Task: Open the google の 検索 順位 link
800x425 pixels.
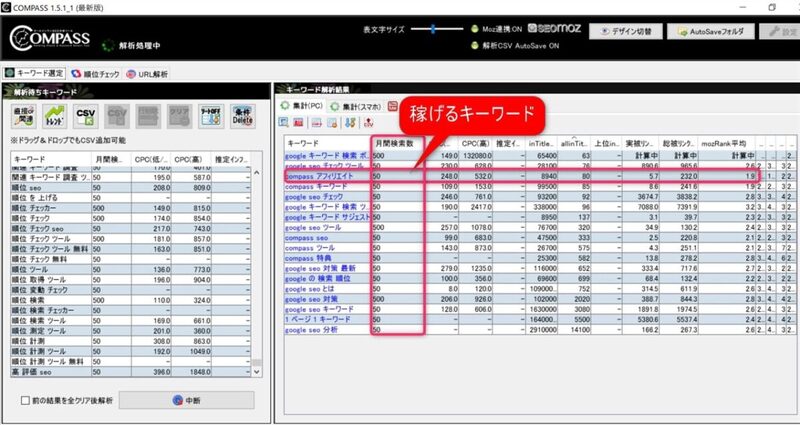Action: (317, 279)
